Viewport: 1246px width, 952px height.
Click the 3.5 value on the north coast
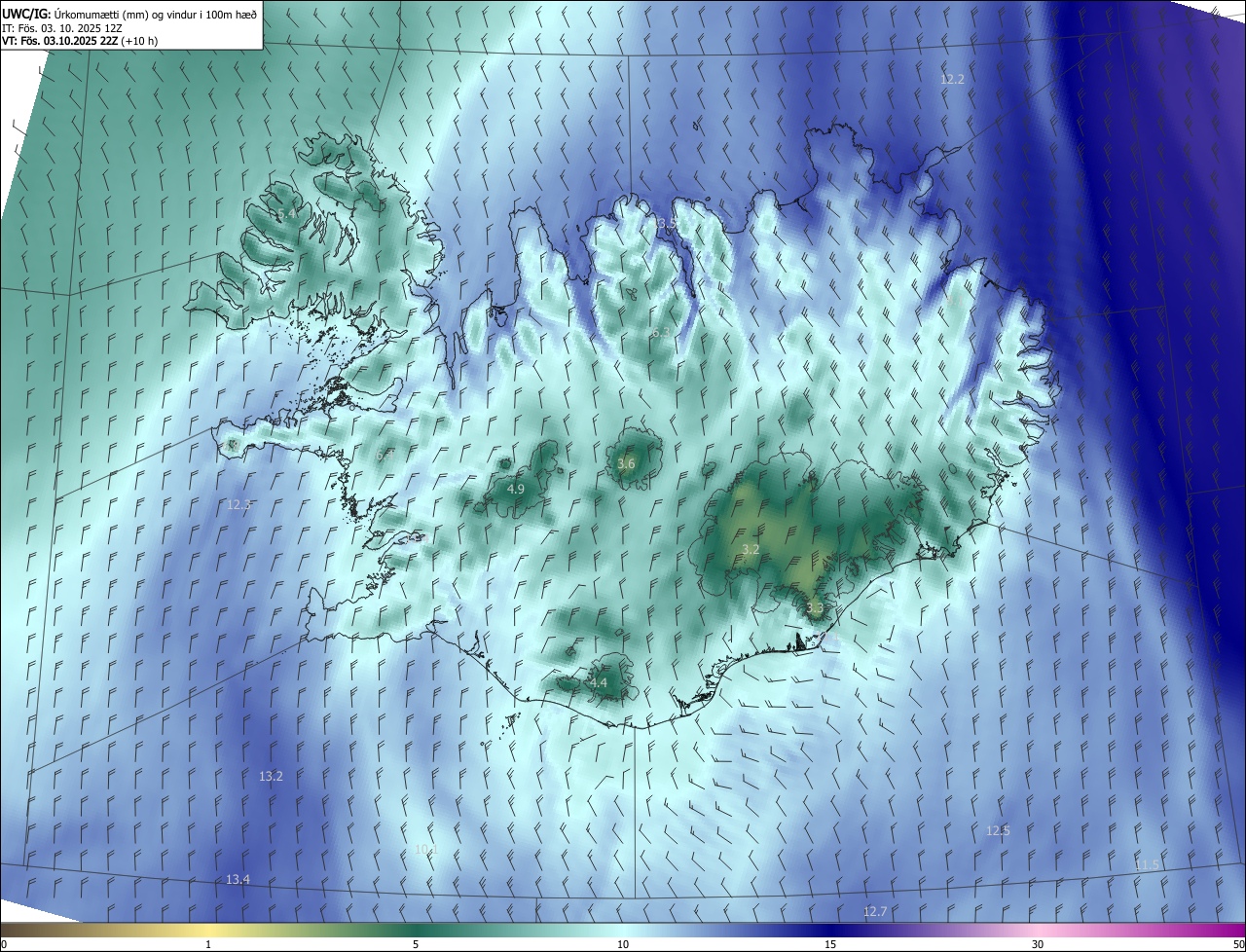(666, 223)
